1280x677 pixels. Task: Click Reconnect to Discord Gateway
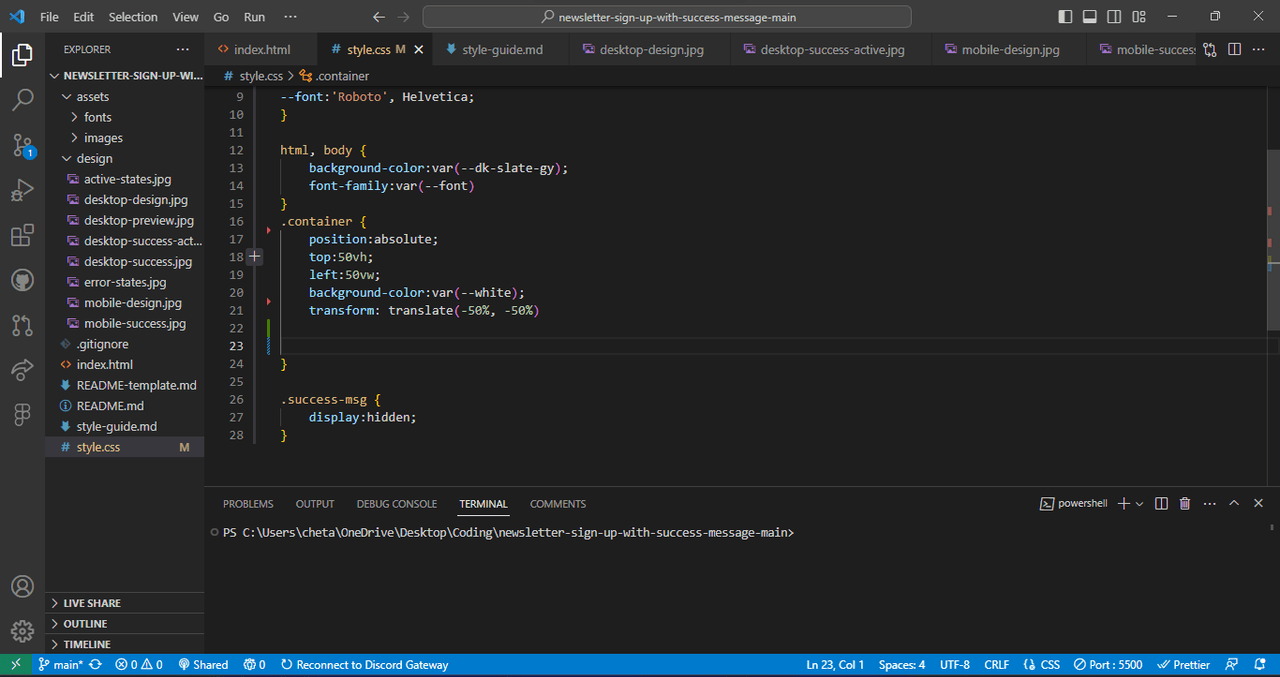click(x=365, y=665)
